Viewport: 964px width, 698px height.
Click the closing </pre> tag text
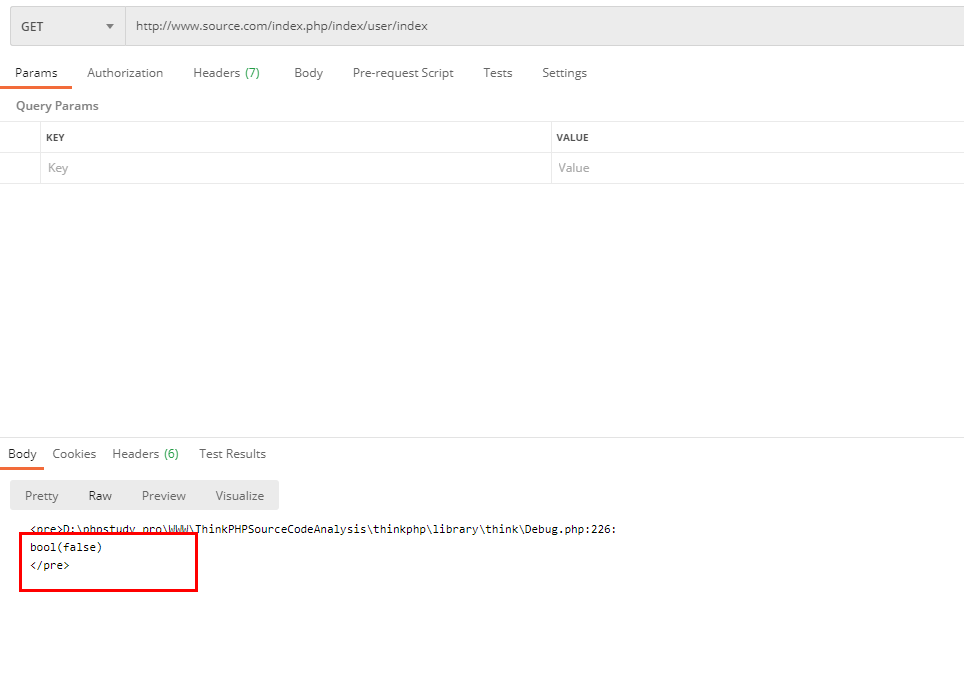pyautogui.click(x=50, y=566)
